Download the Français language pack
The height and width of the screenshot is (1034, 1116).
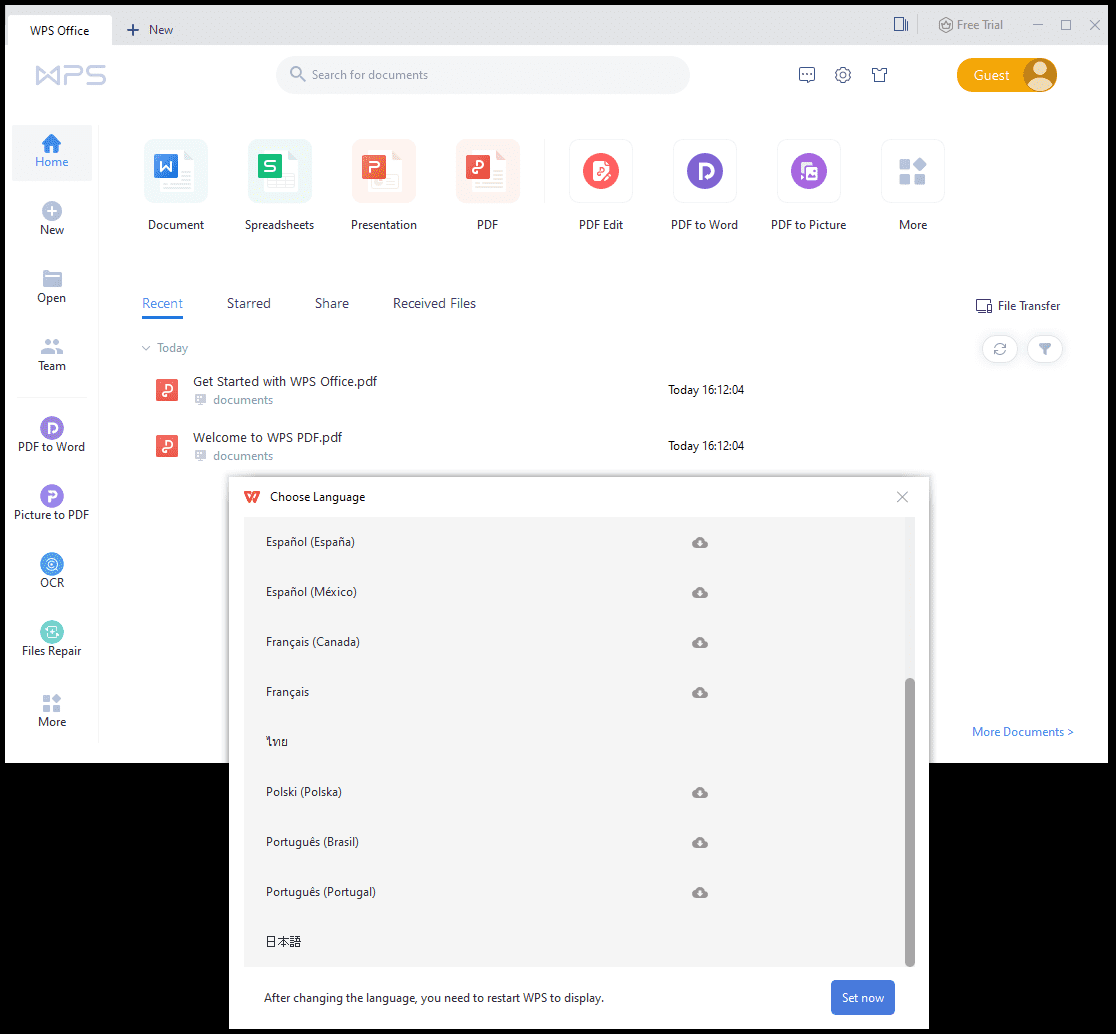point(700,692)
